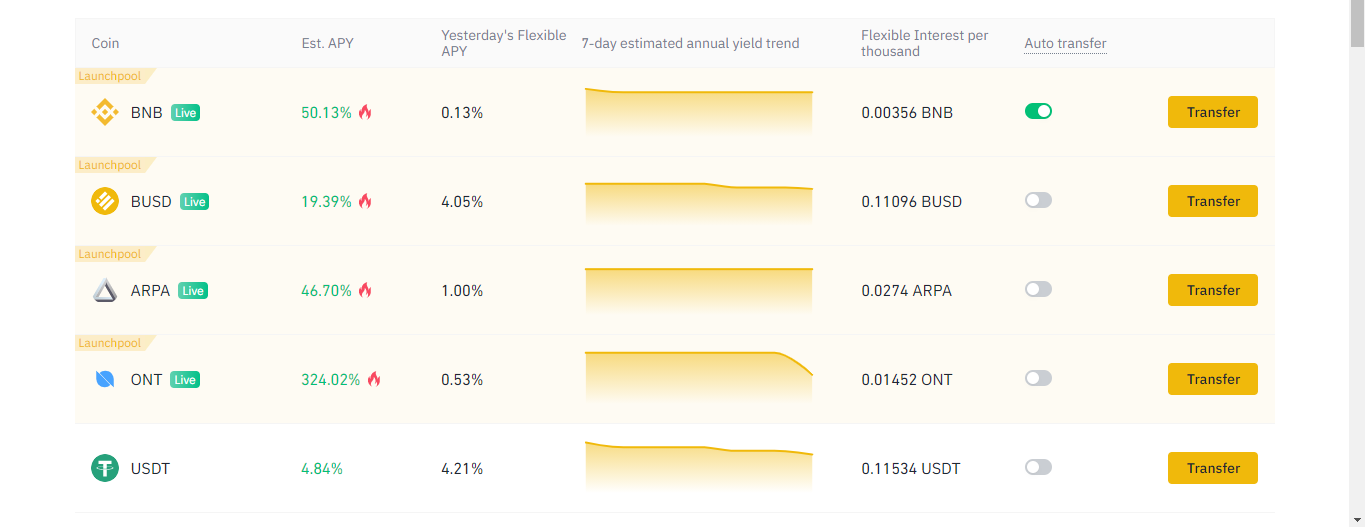Click the USDT Tether logo icon
This screenshot has height=527, width=1365.
coord(105,468)
